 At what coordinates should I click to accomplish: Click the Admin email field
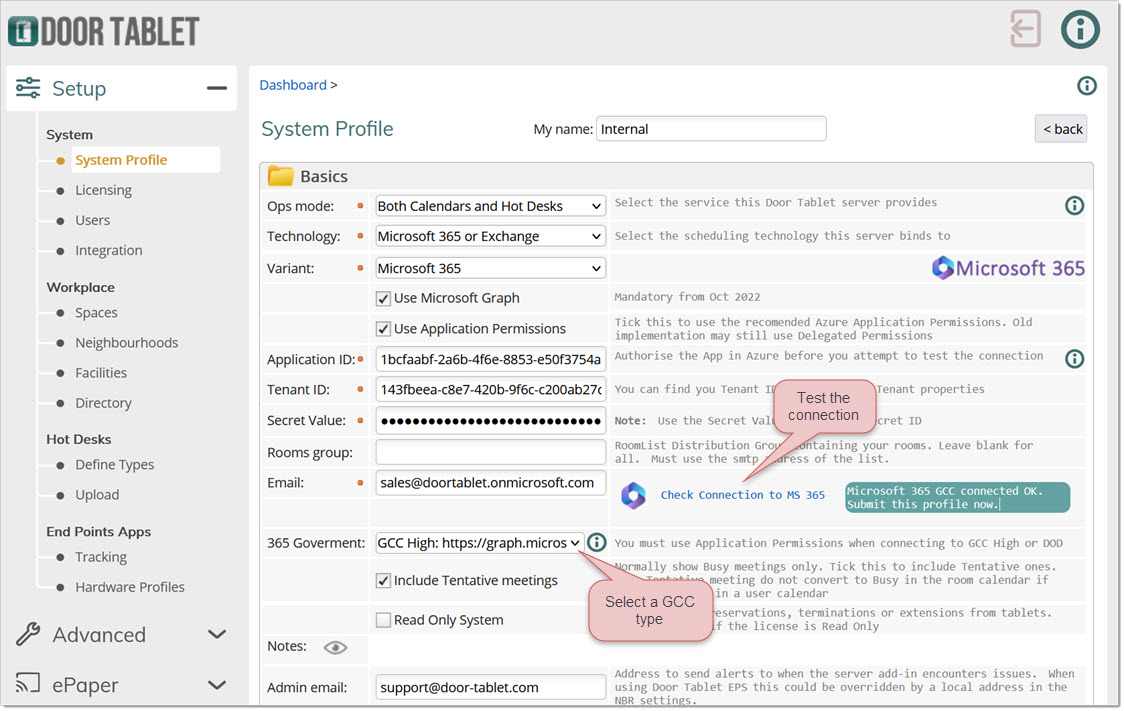pos(490,687)
